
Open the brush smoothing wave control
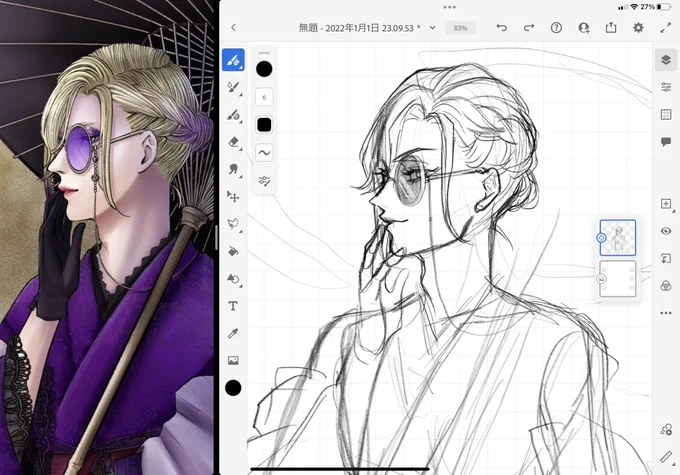pos(264,153)
